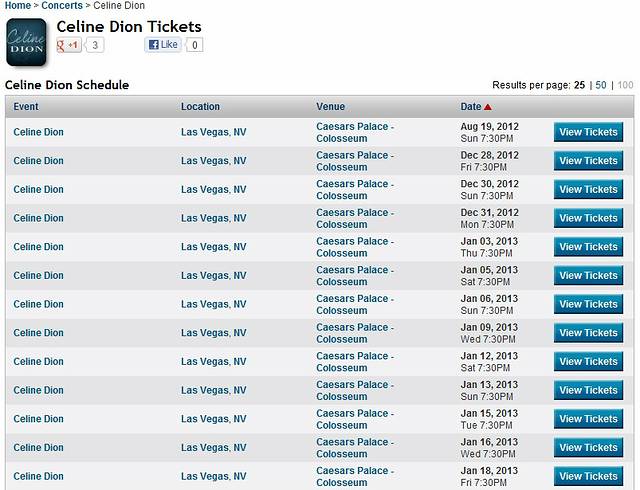Open the Concerts breadcrumb link

(x=62, y=6)
